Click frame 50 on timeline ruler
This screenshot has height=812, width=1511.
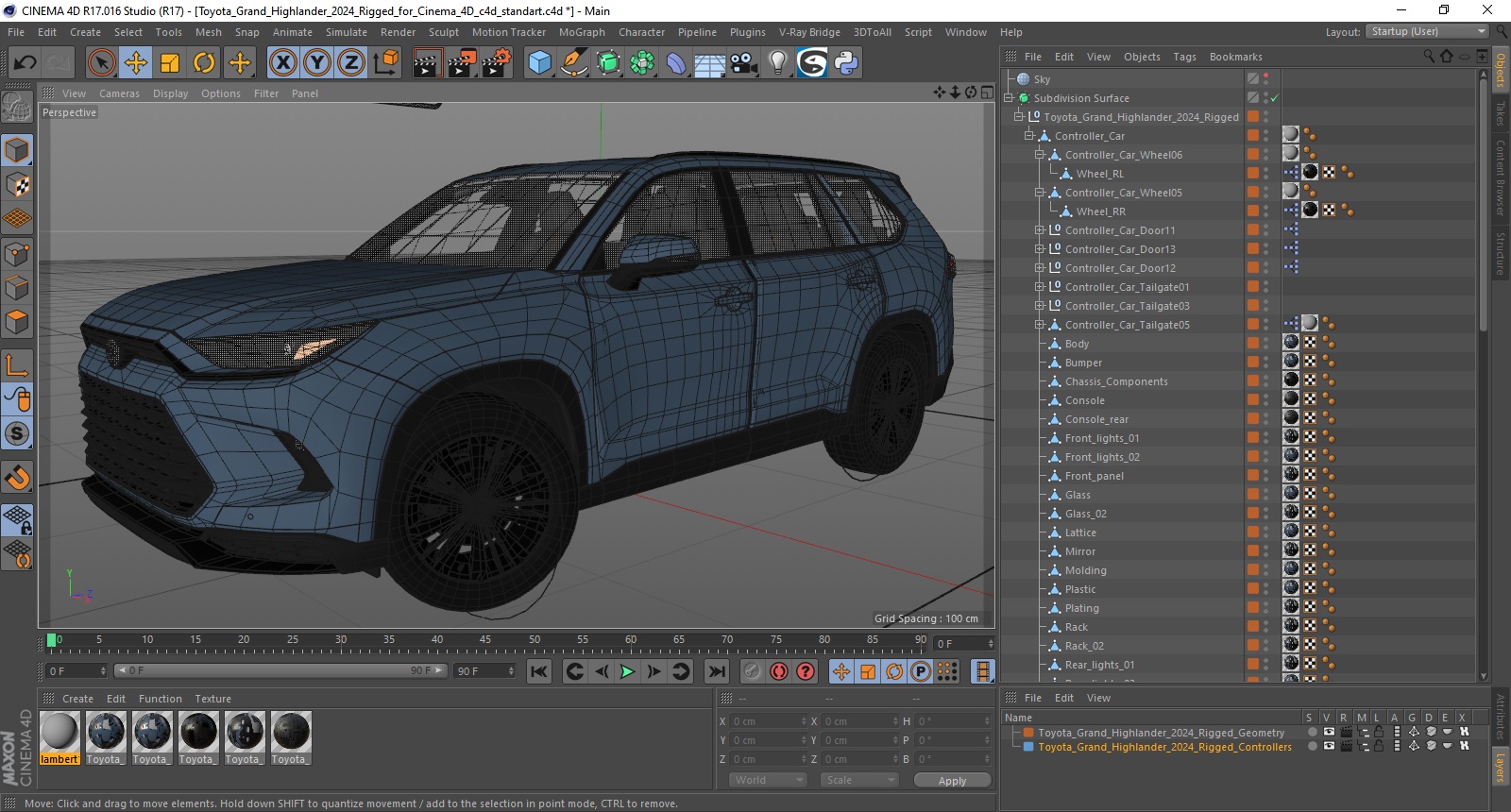[x=535, y=640]
